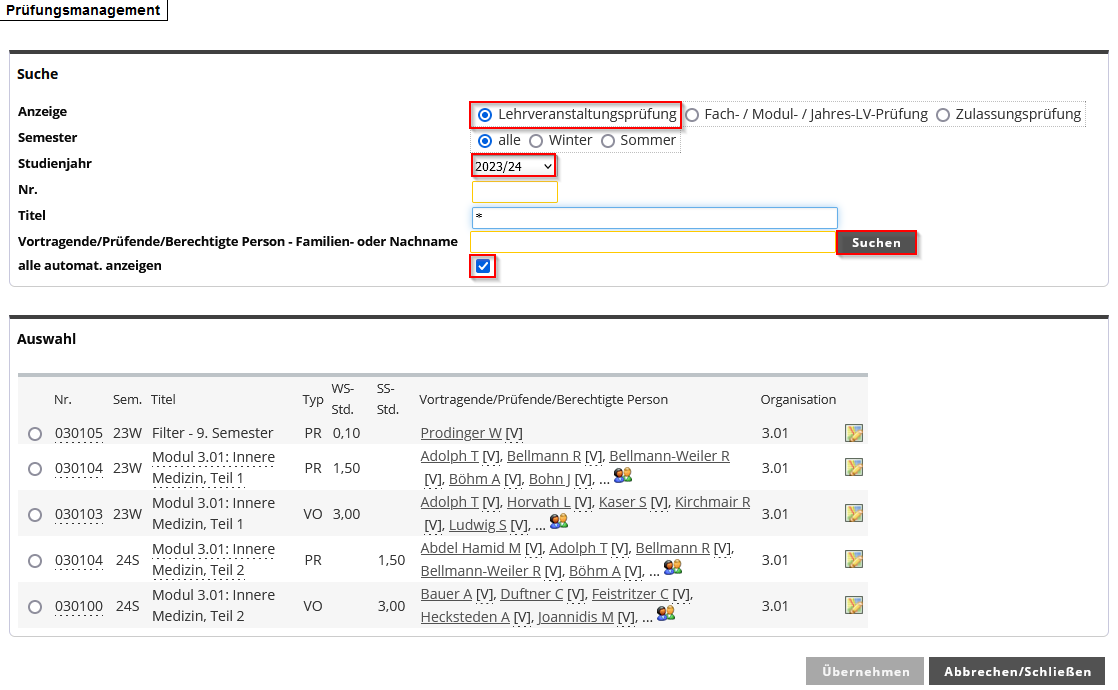Open Bellmann-Weiler R link in 23W PR row
1118x690 pixels.
(669, 455)
